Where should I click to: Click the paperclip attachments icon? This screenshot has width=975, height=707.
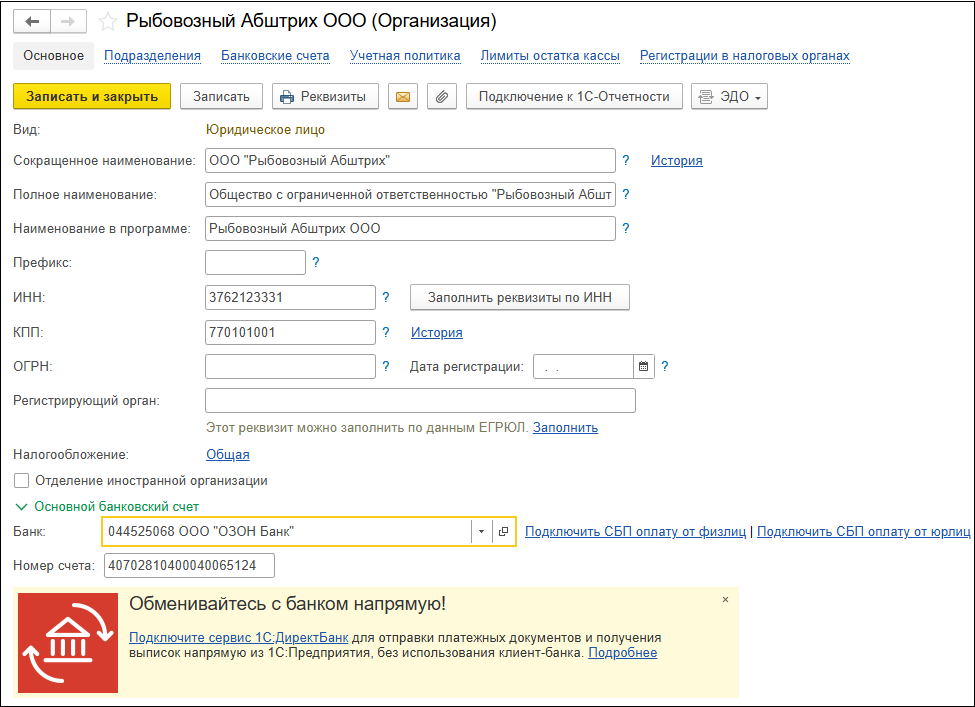click(441, 96)
